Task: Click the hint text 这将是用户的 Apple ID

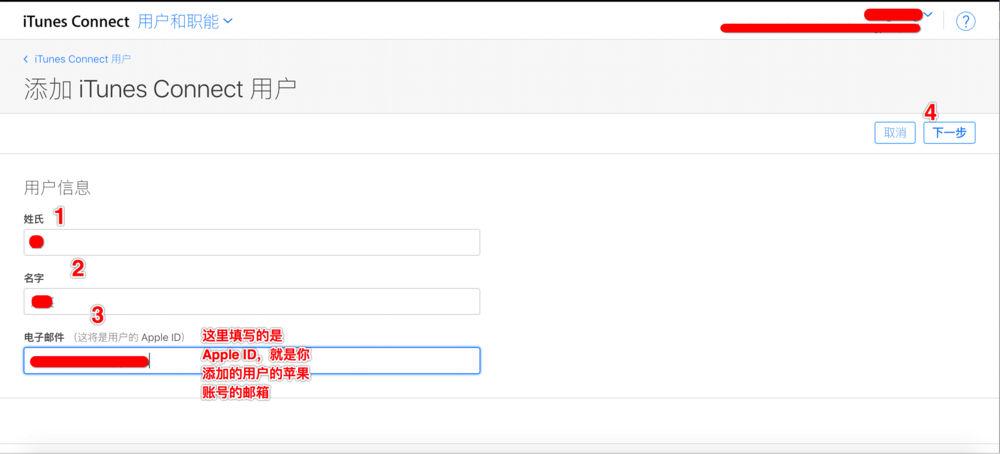Action: (x=129, y=337)
